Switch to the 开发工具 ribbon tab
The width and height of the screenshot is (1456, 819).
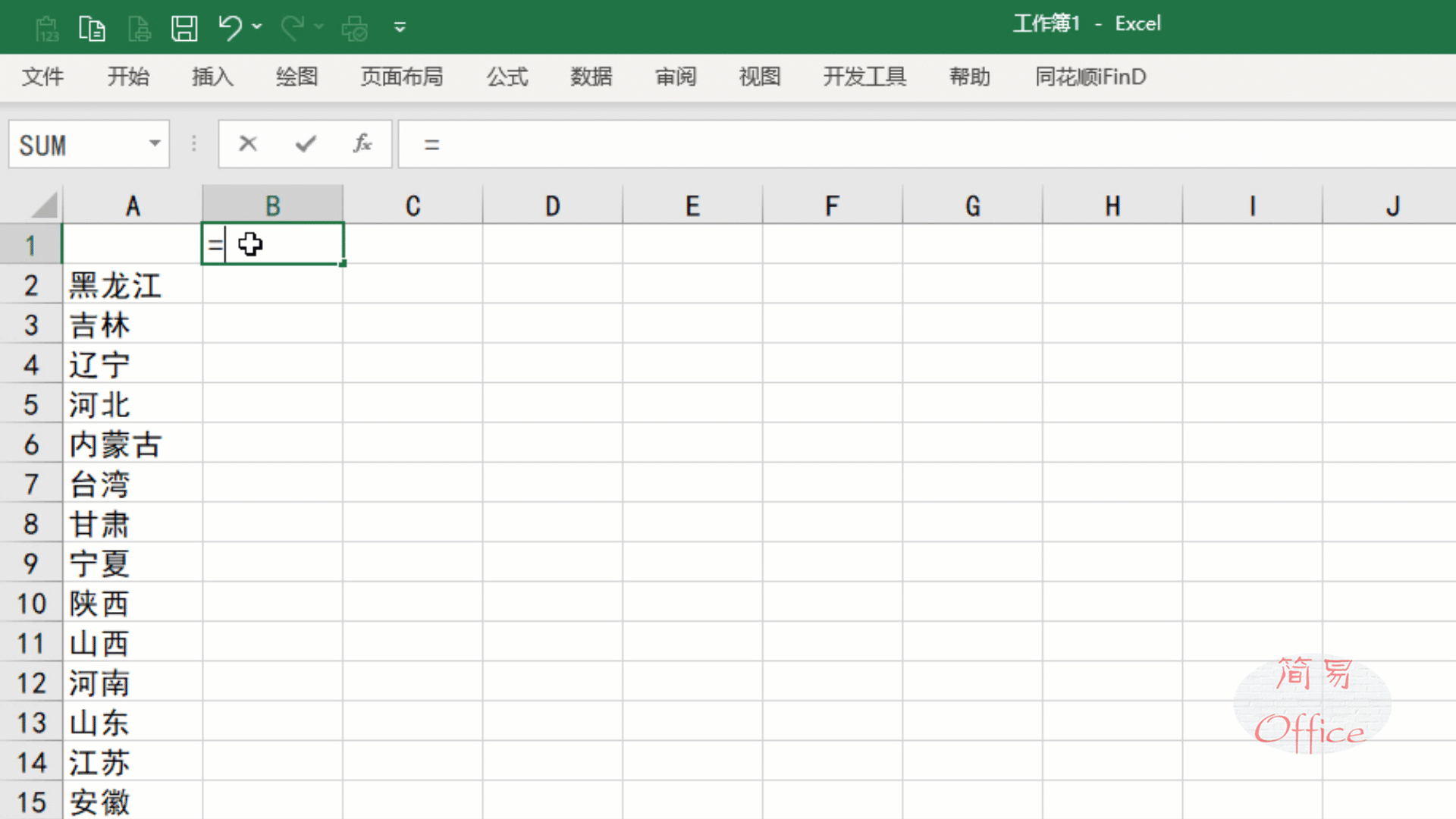pos(865,77)
